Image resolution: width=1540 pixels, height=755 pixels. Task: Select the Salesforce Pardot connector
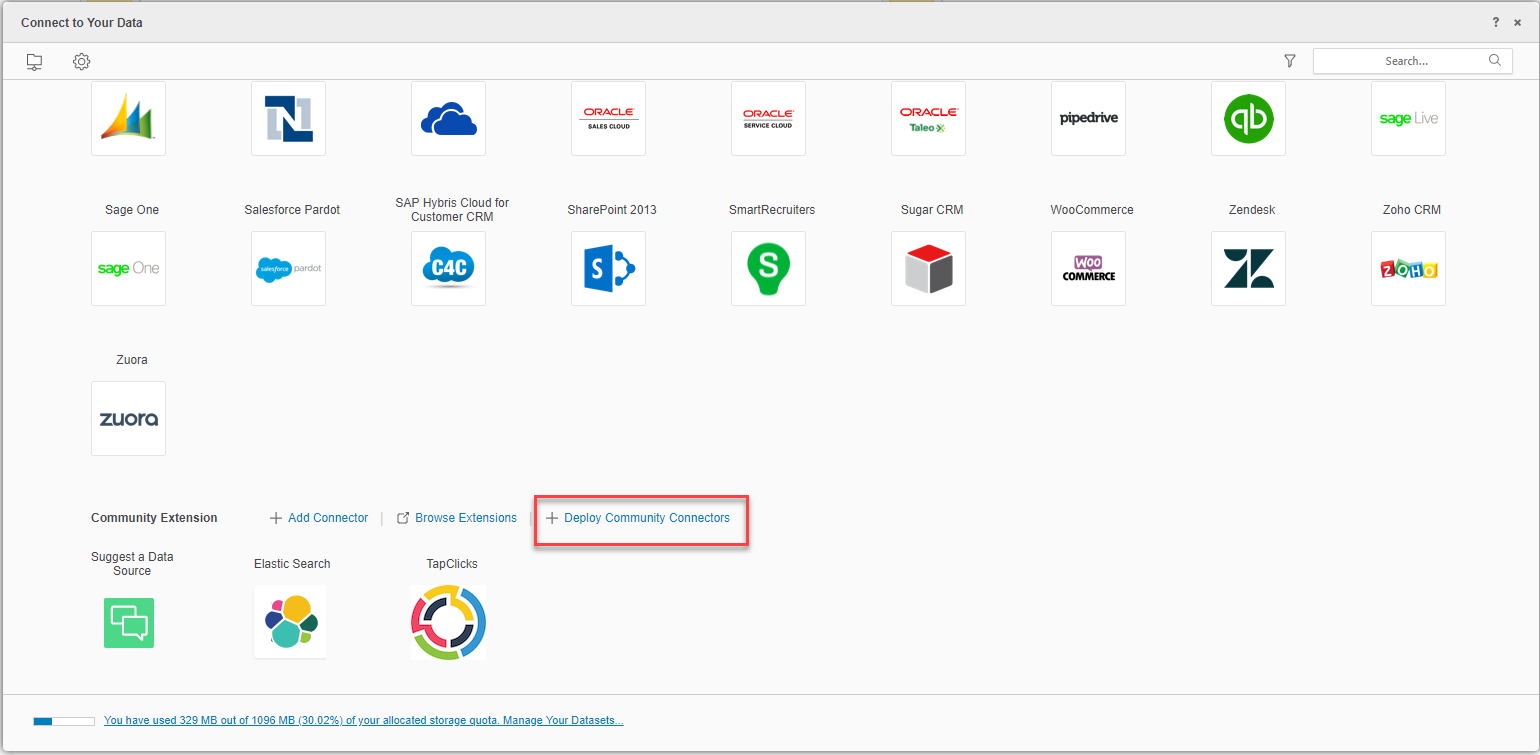[x=288, y=268]
